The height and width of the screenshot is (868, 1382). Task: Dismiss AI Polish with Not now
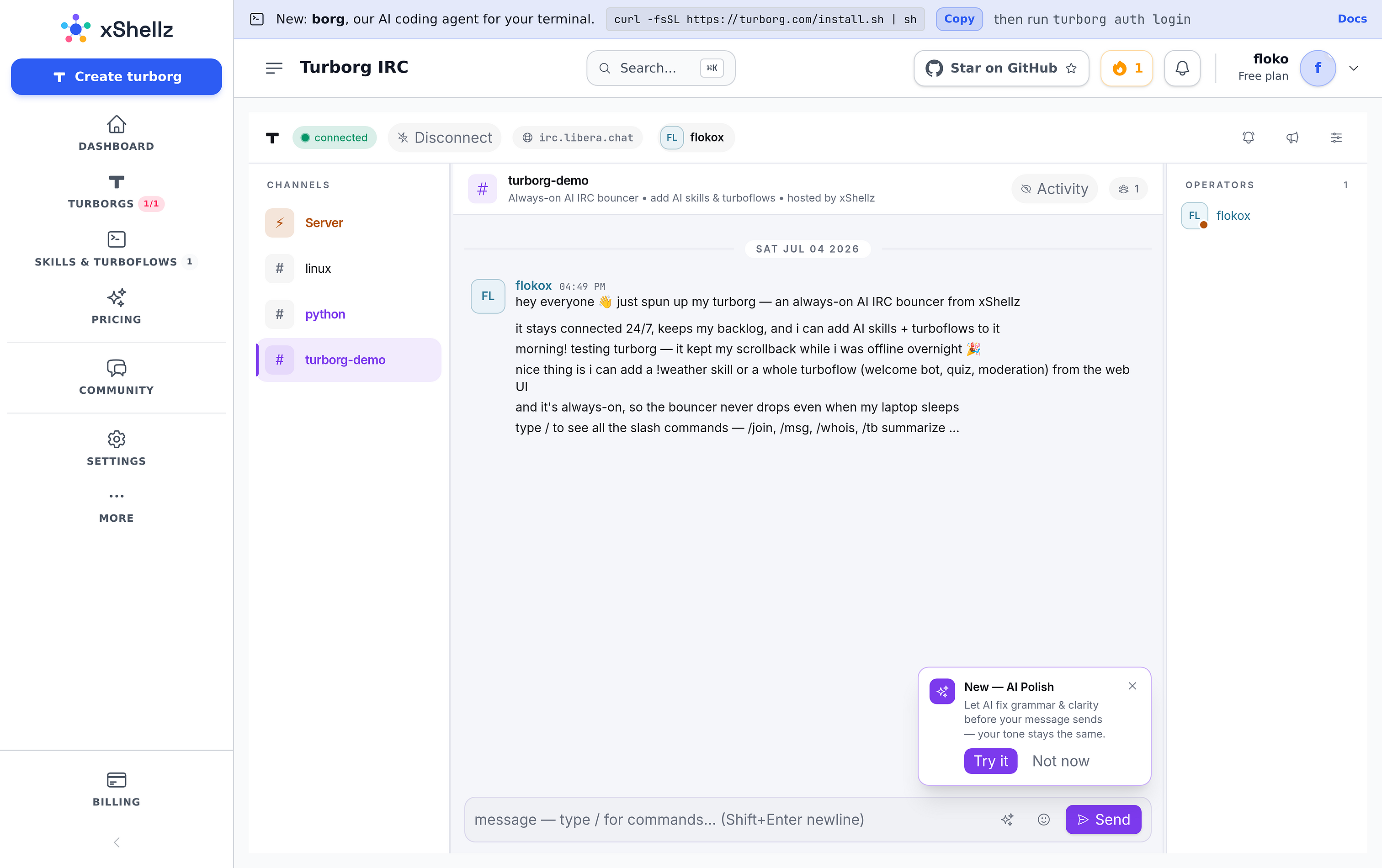tap(1061, 761)
